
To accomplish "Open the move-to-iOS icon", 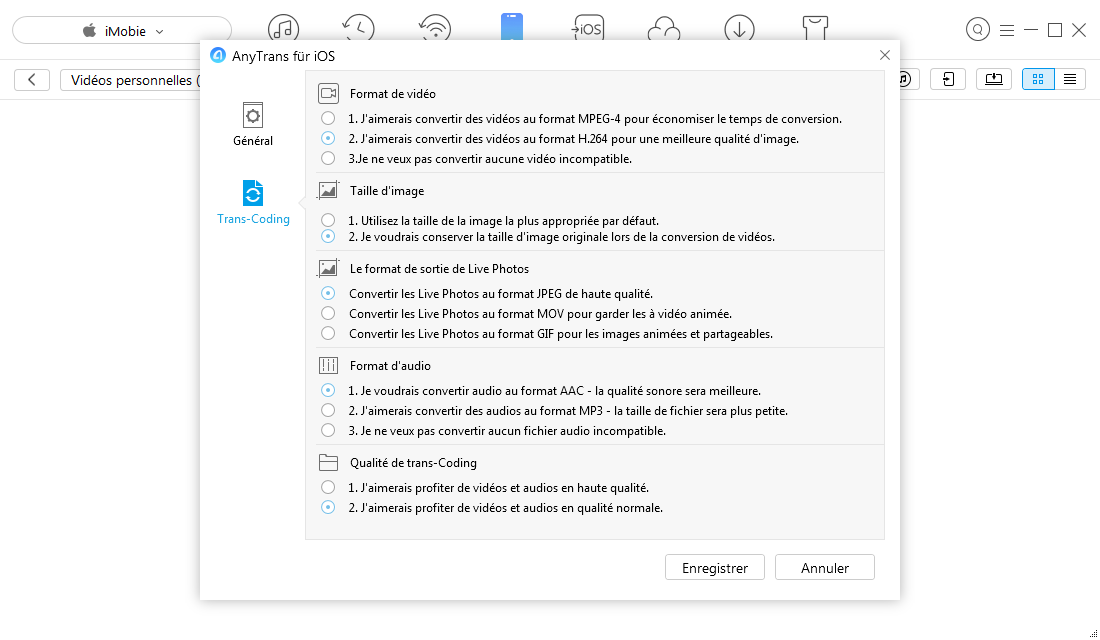I will pos(588,29).
